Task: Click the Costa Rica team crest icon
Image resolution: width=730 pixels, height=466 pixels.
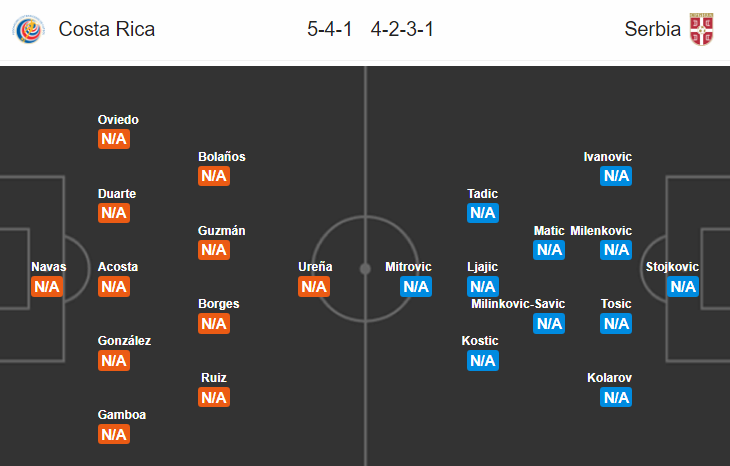Action: click(29, 29)
